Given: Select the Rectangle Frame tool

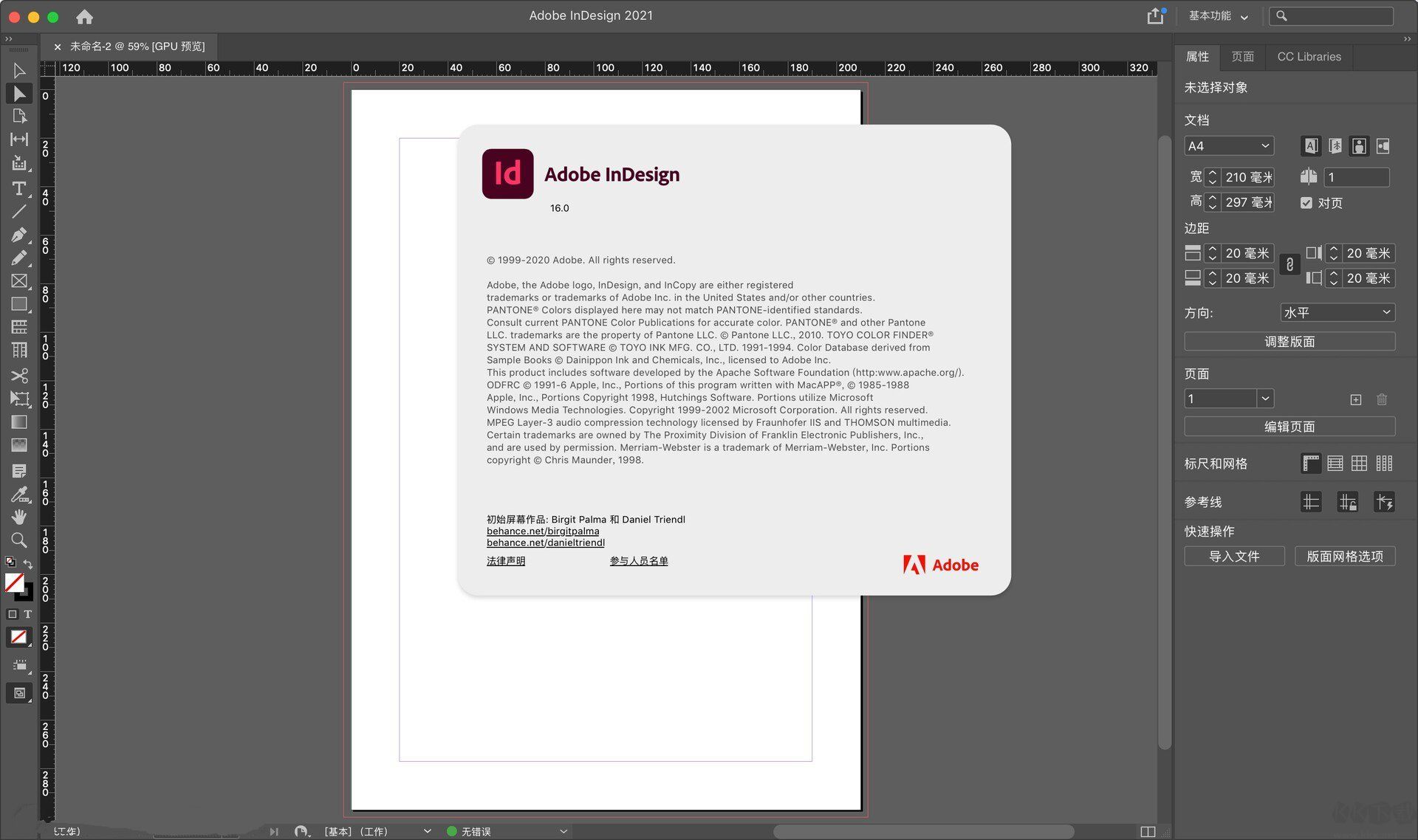Looking at the screenshot, I should click(19, 281).
